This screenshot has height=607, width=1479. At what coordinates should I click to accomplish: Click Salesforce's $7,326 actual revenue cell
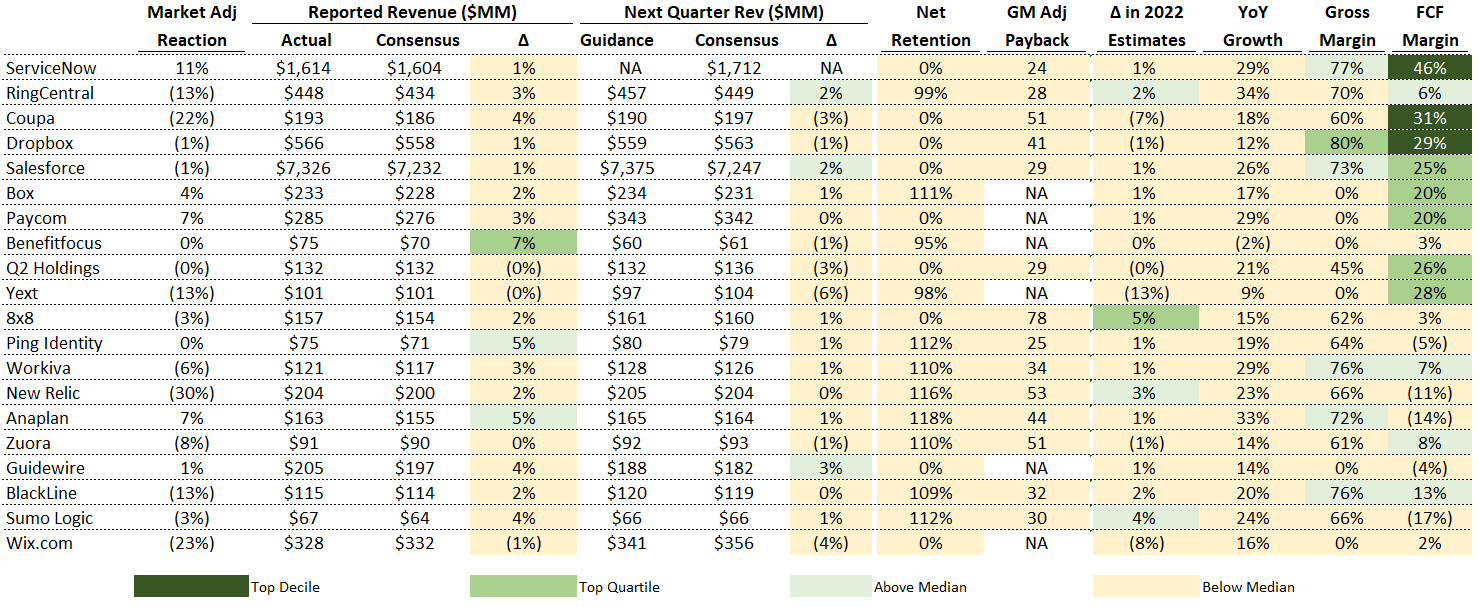pyautogui.click(x=304, y=168)
